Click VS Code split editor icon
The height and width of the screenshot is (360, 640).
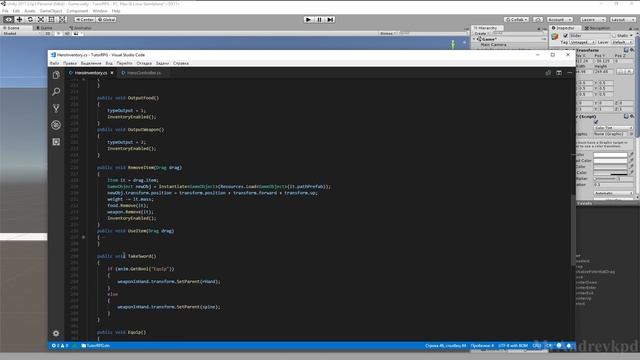pos(559,73)
